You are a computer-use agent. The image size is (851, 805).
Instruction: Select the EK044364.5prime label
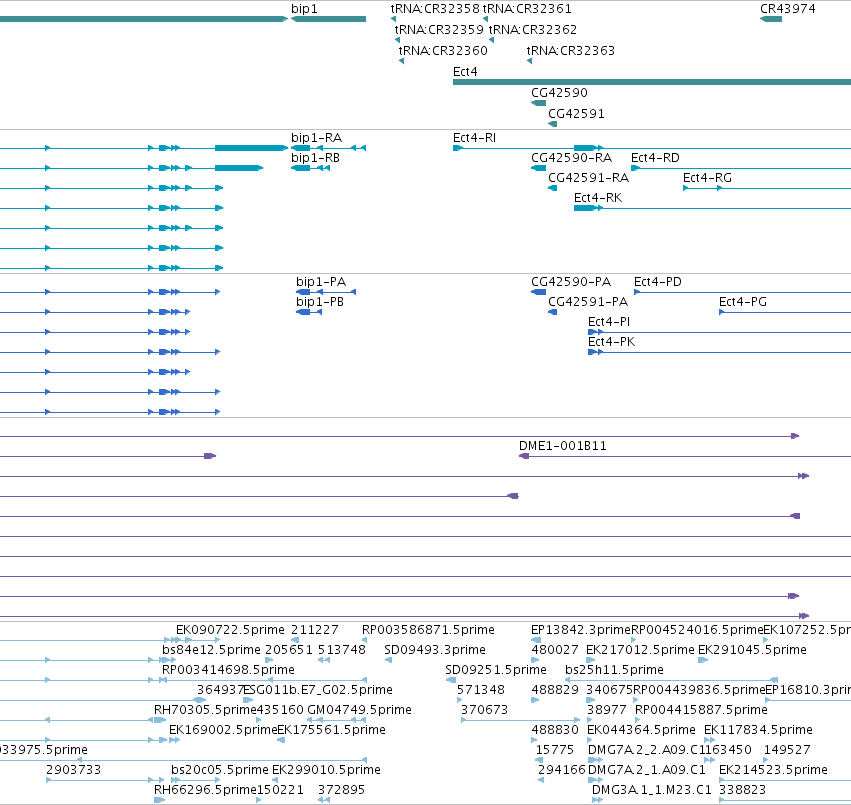click(641, 731)
